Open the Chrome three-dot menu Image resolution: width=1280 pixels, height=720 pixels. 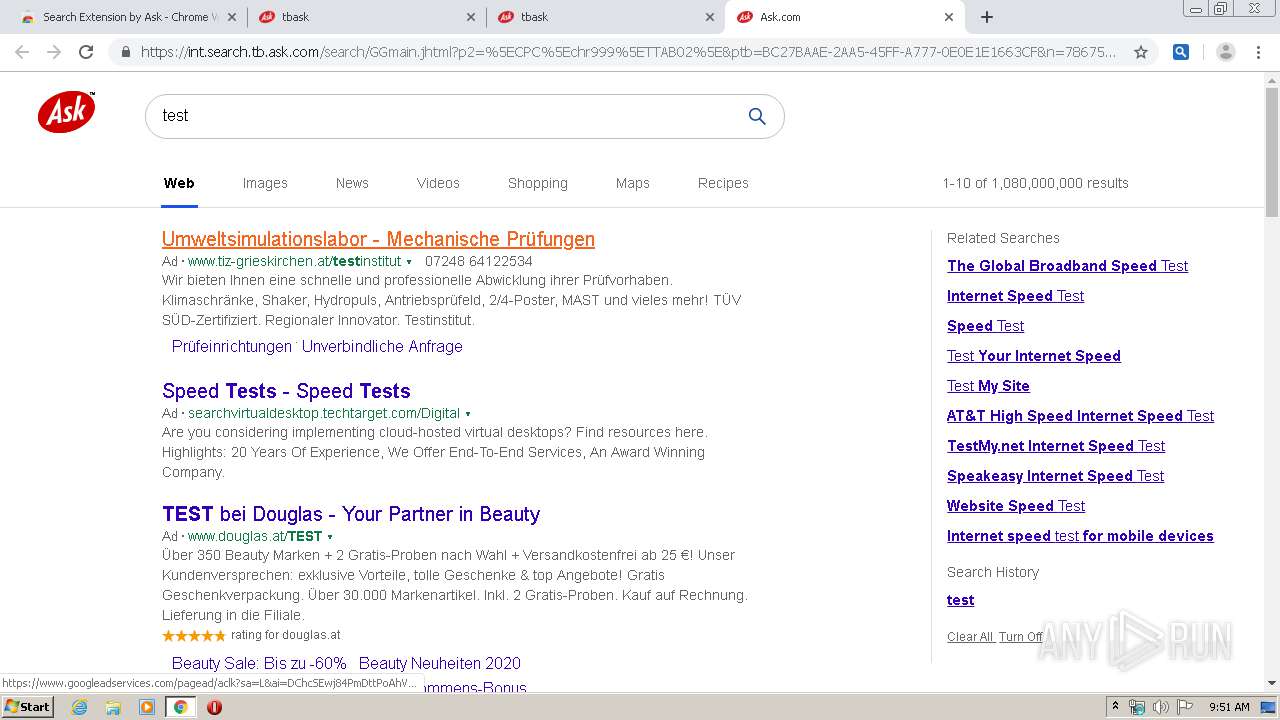click(1258, 52)
